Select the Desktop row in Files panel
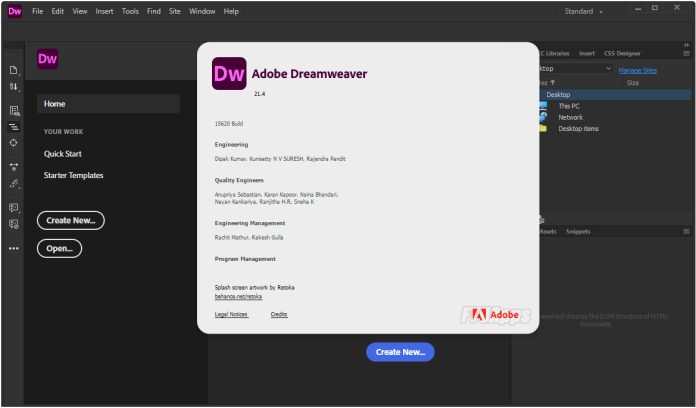This screenshot has width=696, height=408. (x=614, y=95)
